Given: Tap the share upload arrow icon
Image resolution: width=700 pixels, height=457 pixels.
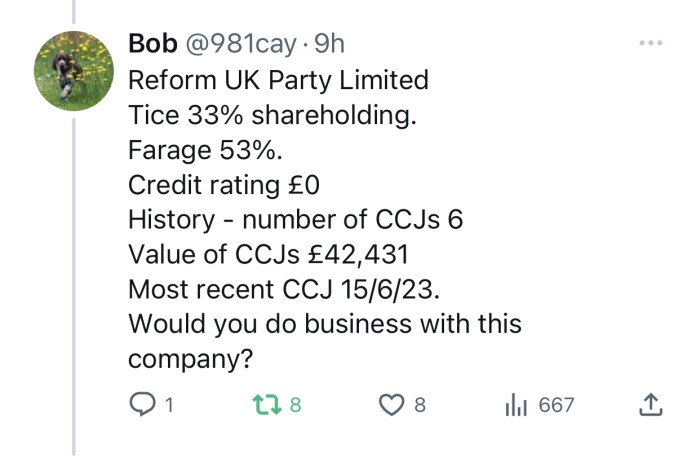Looking at the screenshot, I should point(650,404).
